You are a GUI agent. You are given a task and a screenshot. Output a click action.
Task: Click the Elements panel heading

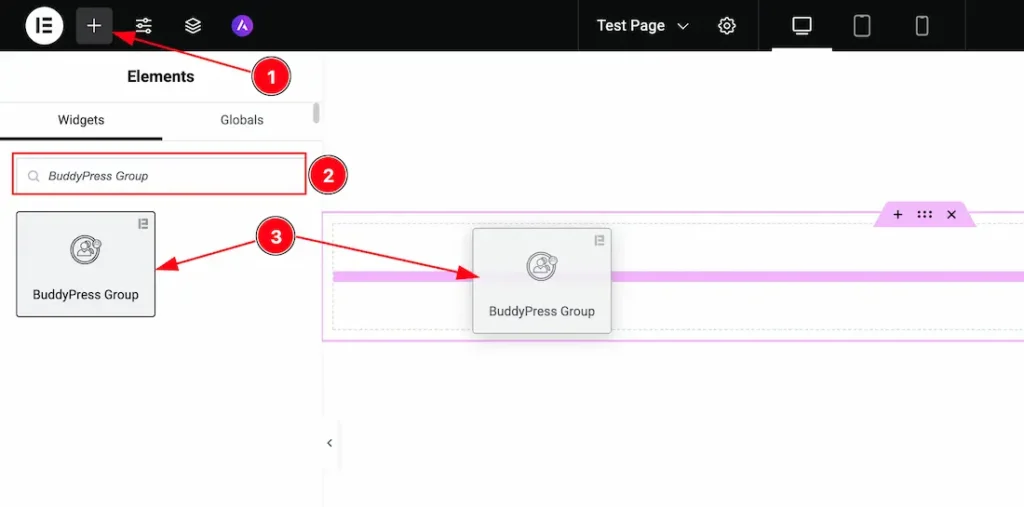(161, 76)
